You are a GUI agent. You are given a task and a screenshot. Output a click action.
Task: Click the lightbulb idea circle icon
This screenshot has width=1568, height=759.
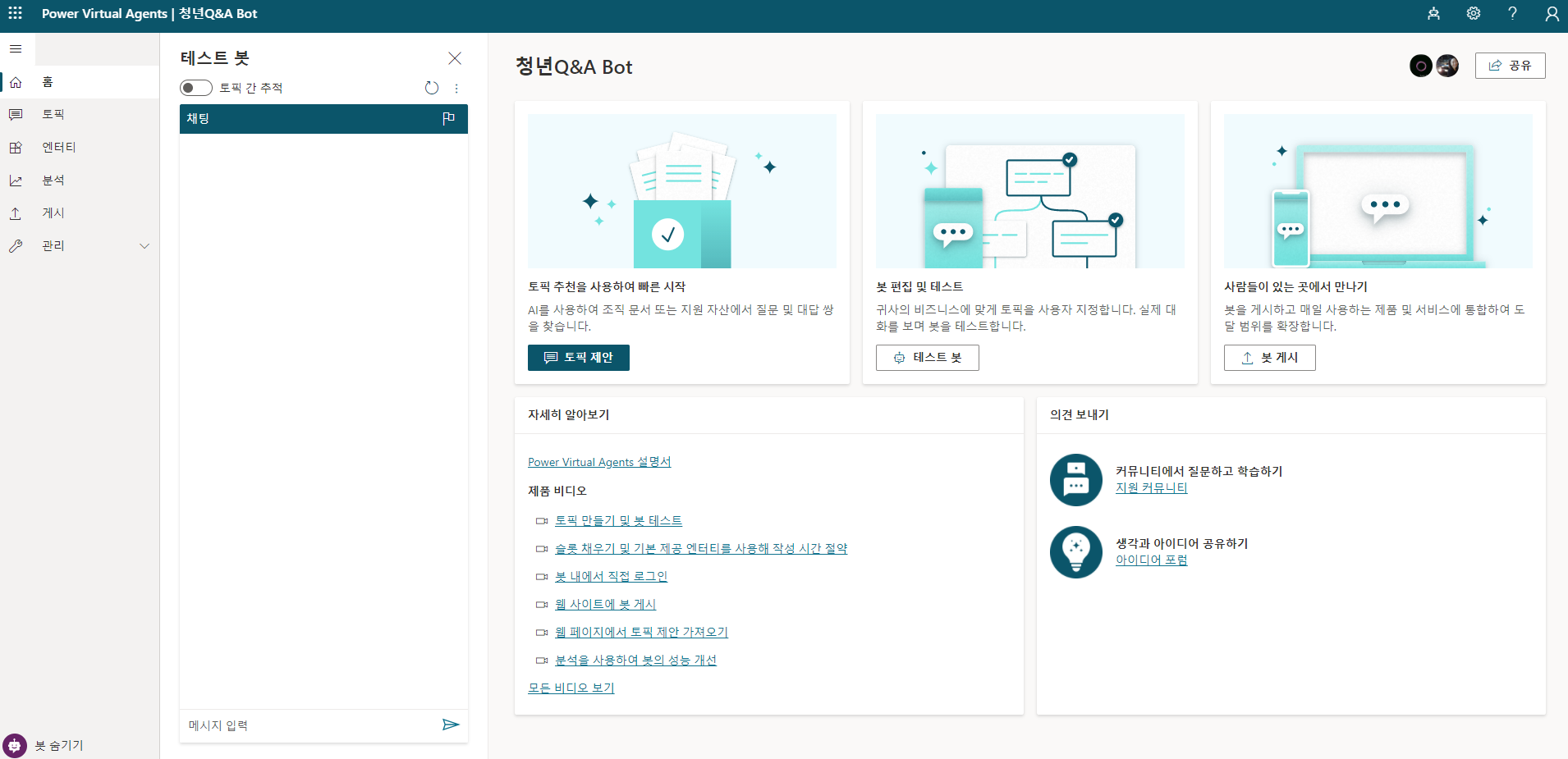tap(1076, 552)
